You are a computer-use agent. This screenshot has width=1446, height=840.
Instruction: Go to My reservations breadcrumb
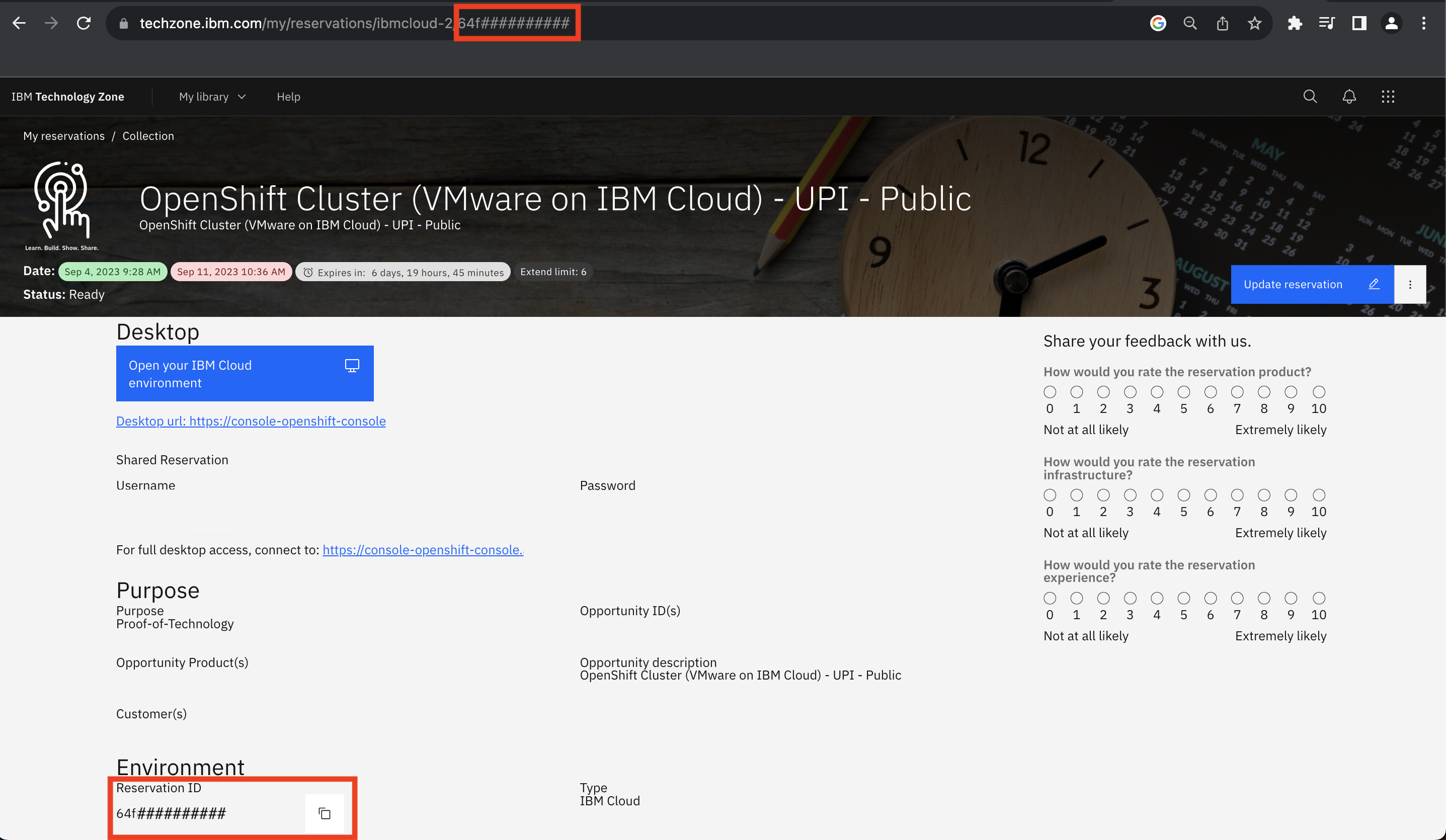pos(64,136)
